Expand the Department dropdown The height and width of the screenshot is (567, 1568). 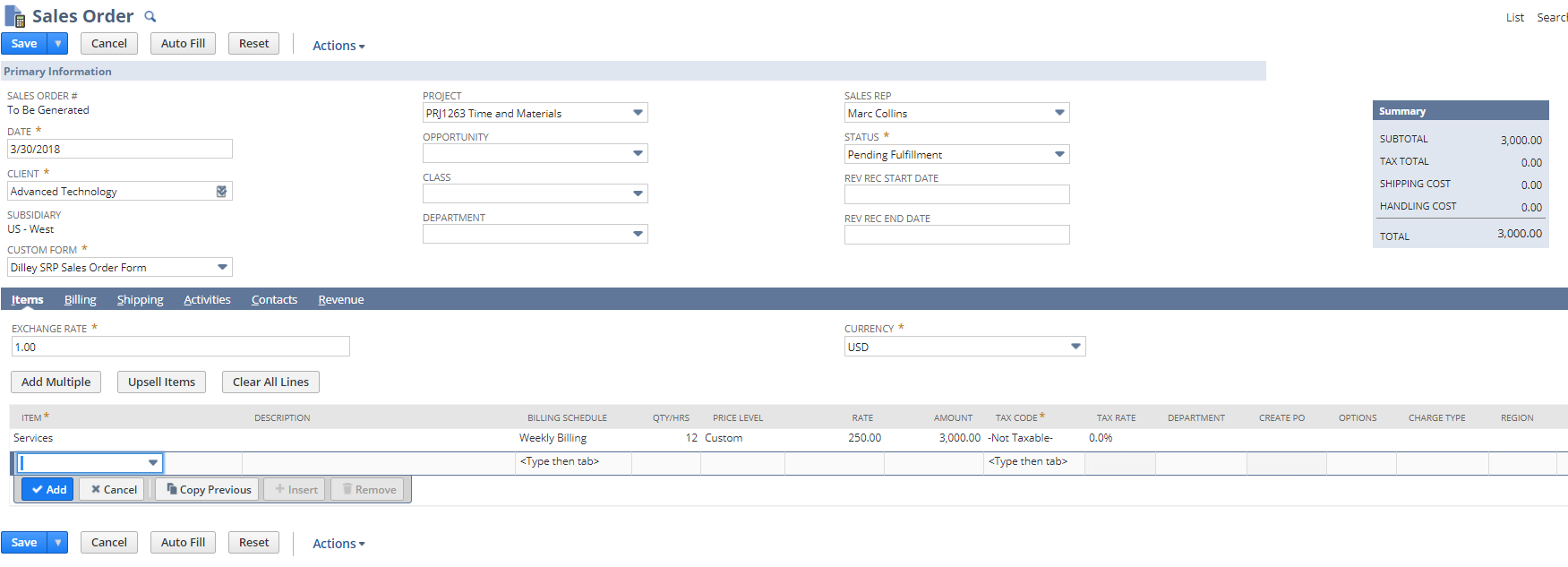[x=638, y=234]
